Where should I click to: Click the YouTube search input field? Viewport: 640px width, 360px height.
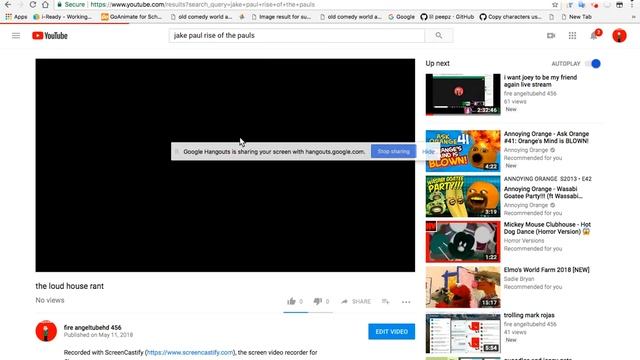tap(297, 36)
